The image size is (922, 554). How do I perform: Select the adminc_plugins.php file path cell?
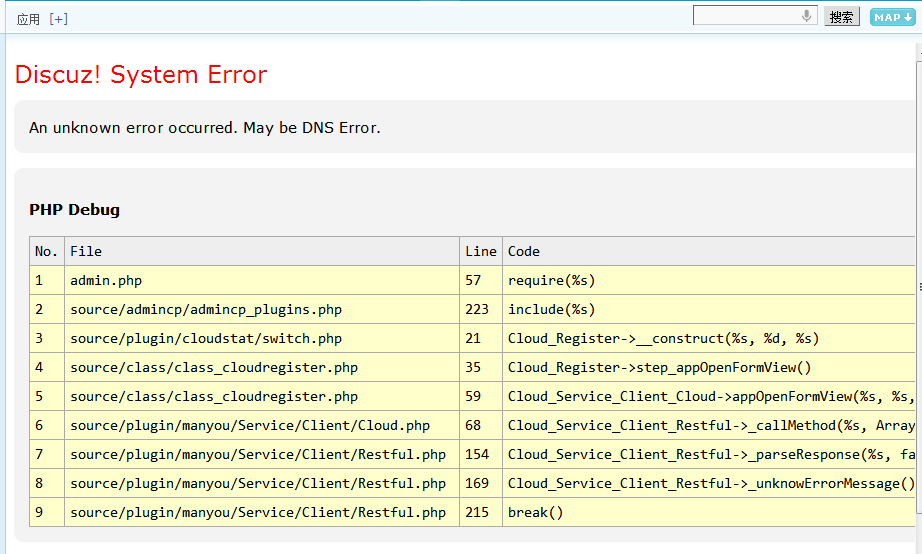(262, 309)
